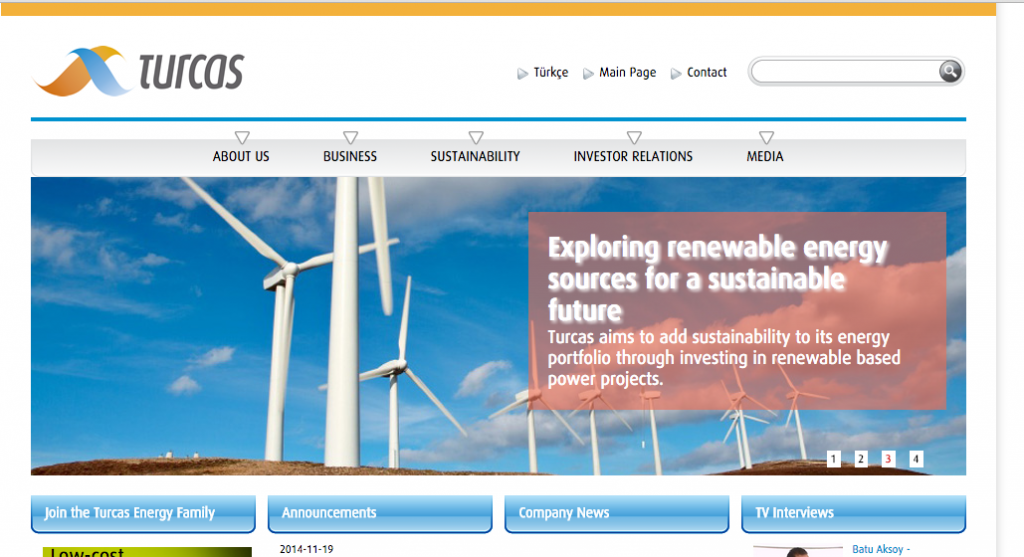
Task: Open the SUSTAINABILITY menu
Action: pyautogui.click(x=475, y=157)
